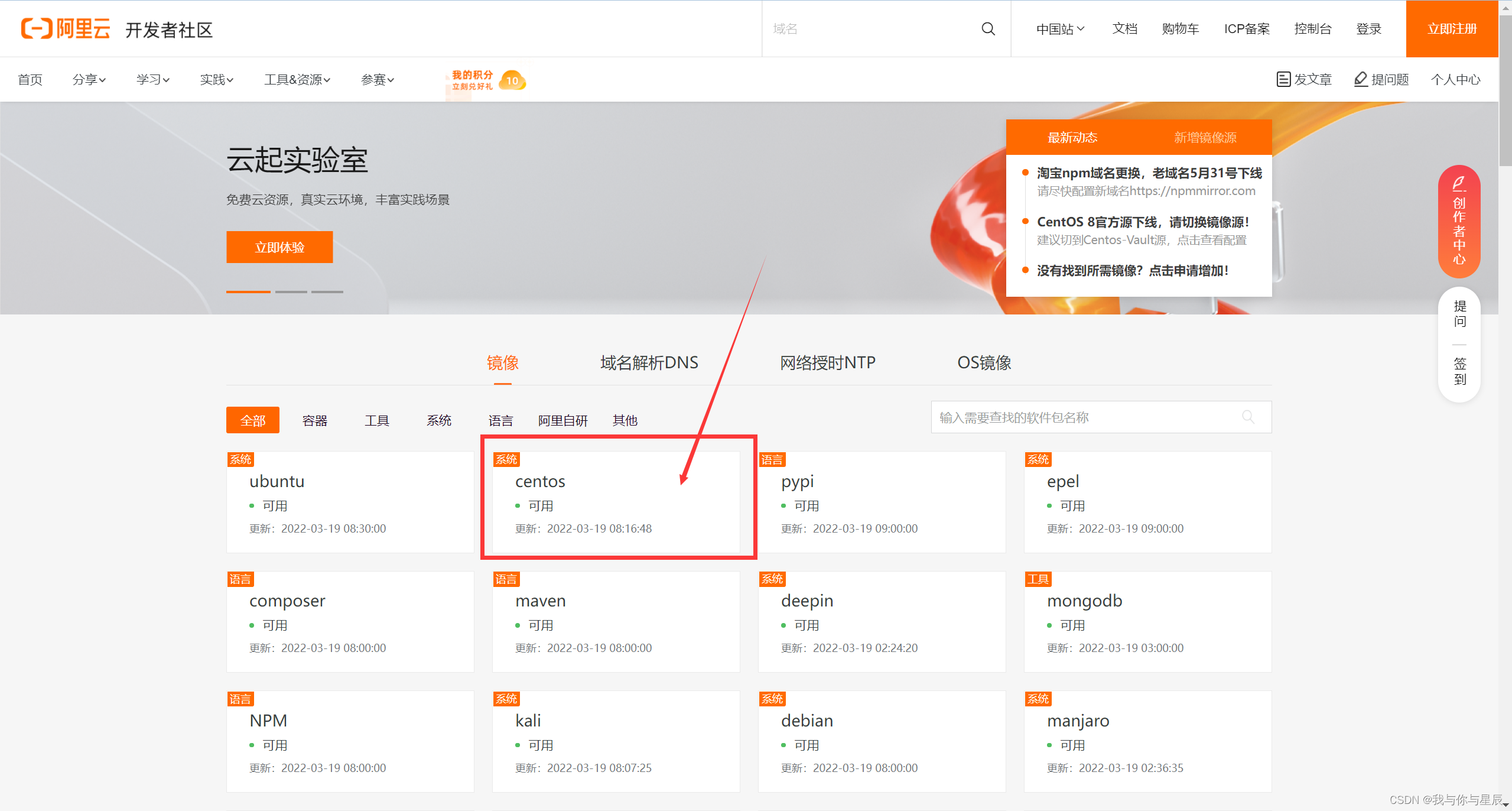This screenshot has height=811, width=1512.
Task: Expand the 工具&资源 nav dropdown
Action: click(297, 80)
